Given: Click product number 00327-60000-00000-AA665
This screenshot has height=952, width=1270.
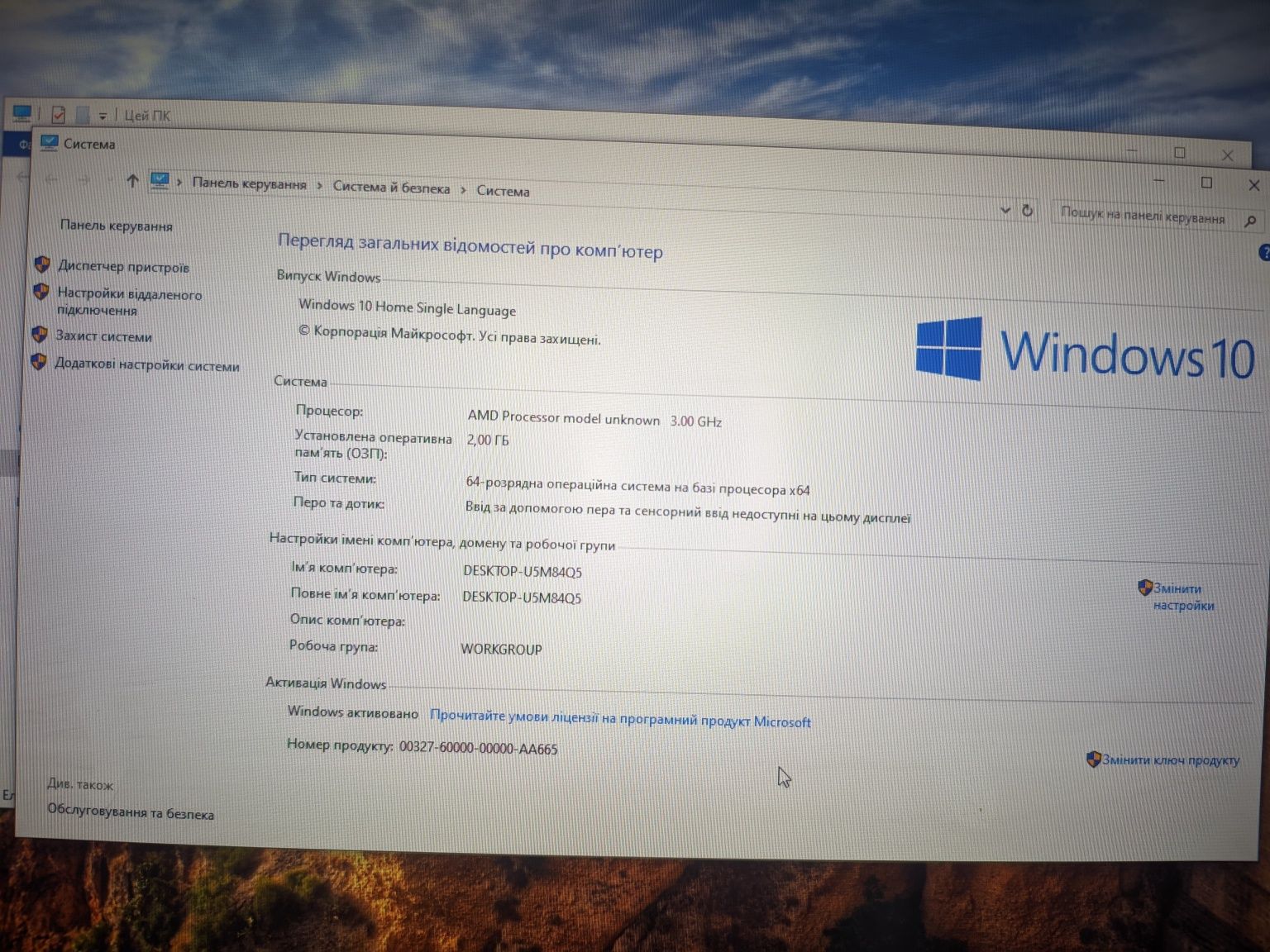Looking at the screenshot, I should click(x=478, y=747).
